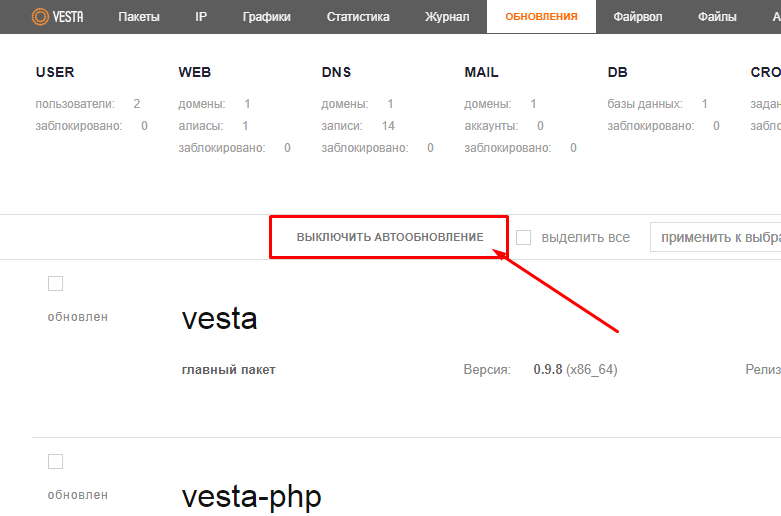
Task: Open the USER section heading
Action: (x=55, y=73)
